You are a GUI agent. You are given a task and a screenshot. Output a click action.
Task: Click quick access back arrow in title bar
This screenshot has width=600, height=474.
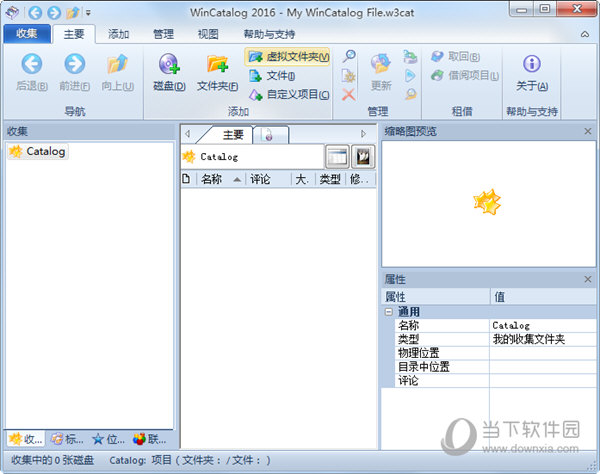[x=35, y=13]
